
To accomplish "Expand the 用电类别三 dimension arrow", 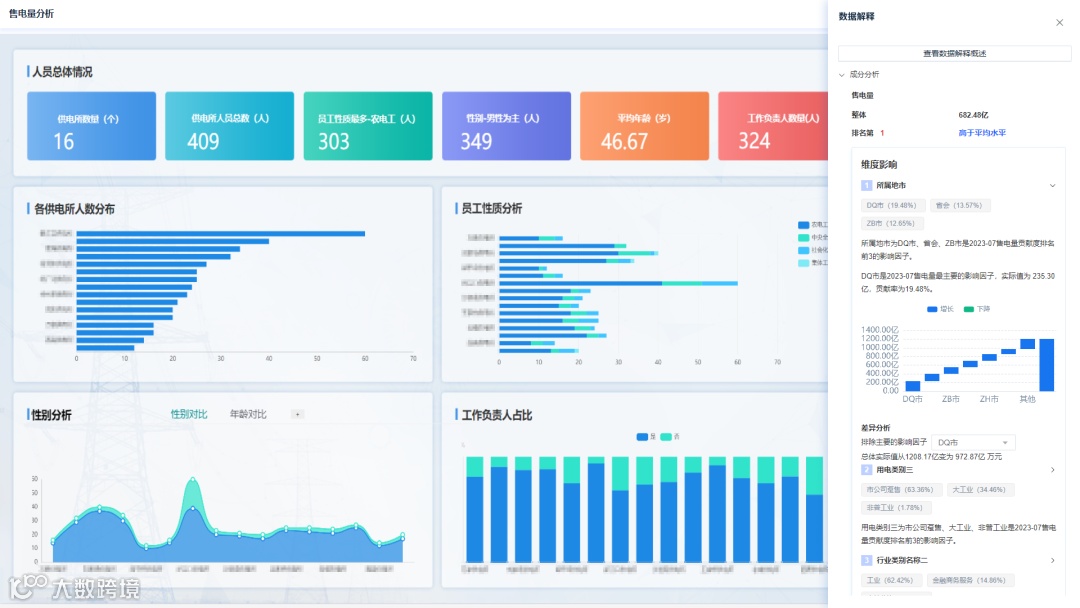I will (x=1052, y=470).
